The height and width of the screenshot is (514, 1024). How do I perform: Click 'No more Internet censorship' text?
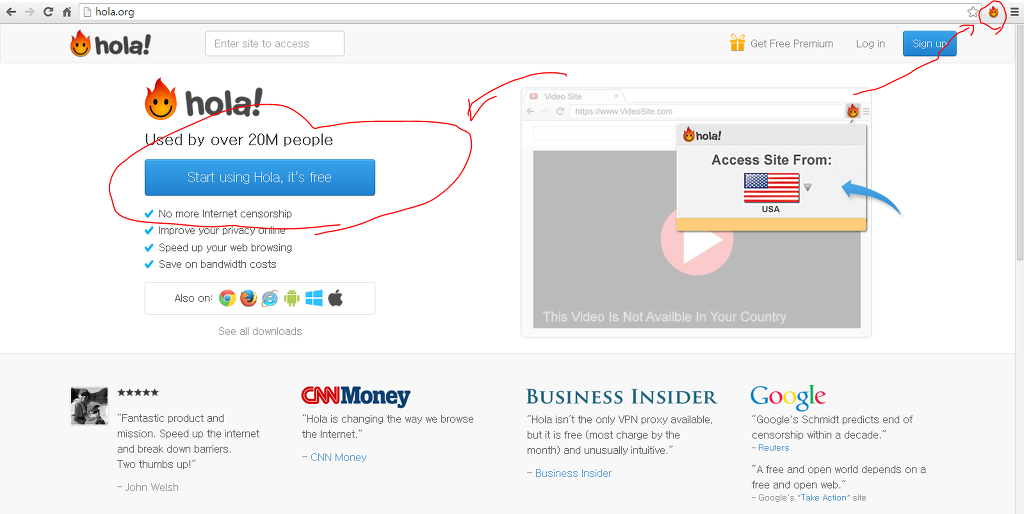(225, 214)
